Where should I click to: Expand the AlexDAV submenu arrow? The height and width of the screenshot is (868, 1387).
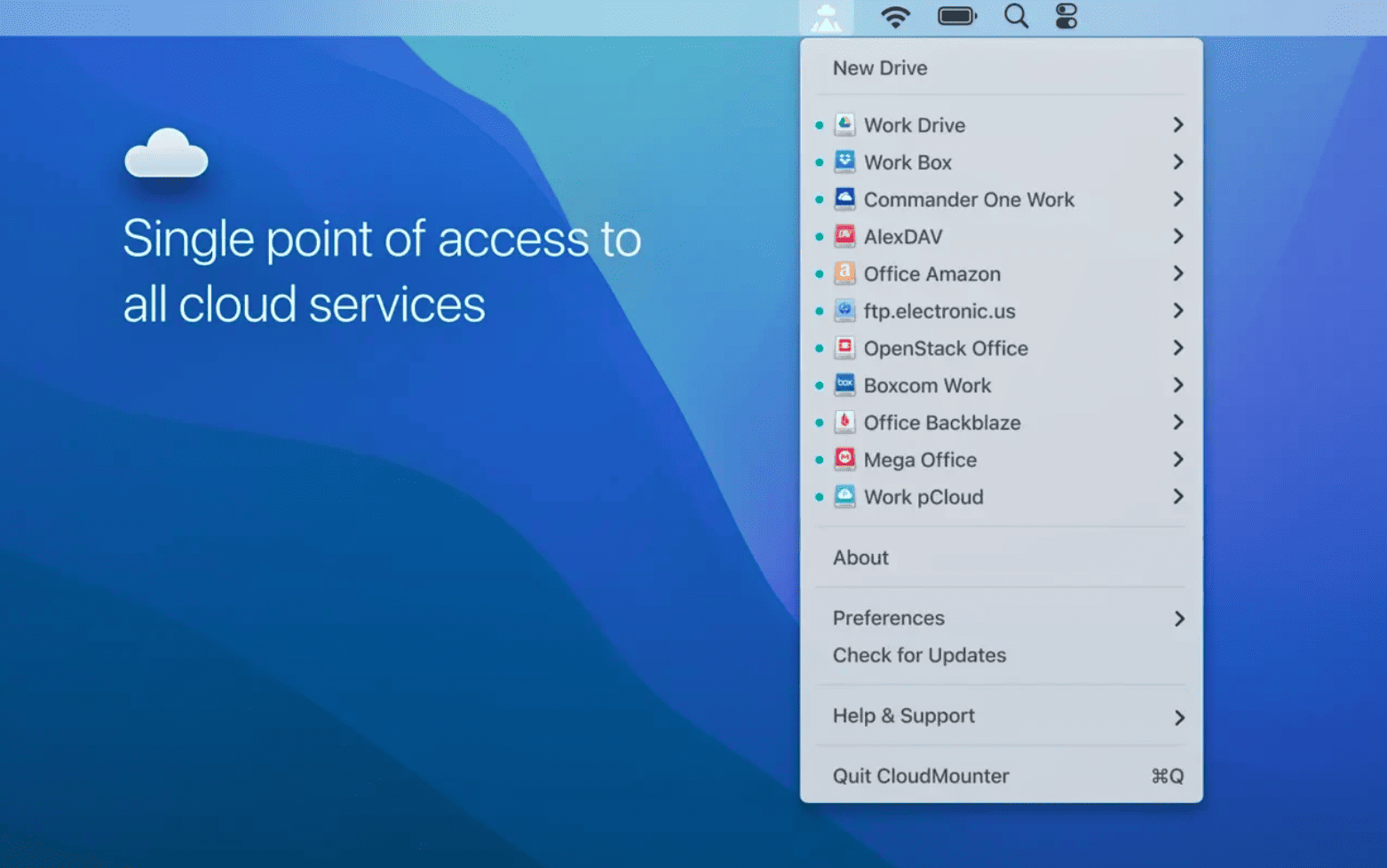click(x=1178, y=237)
